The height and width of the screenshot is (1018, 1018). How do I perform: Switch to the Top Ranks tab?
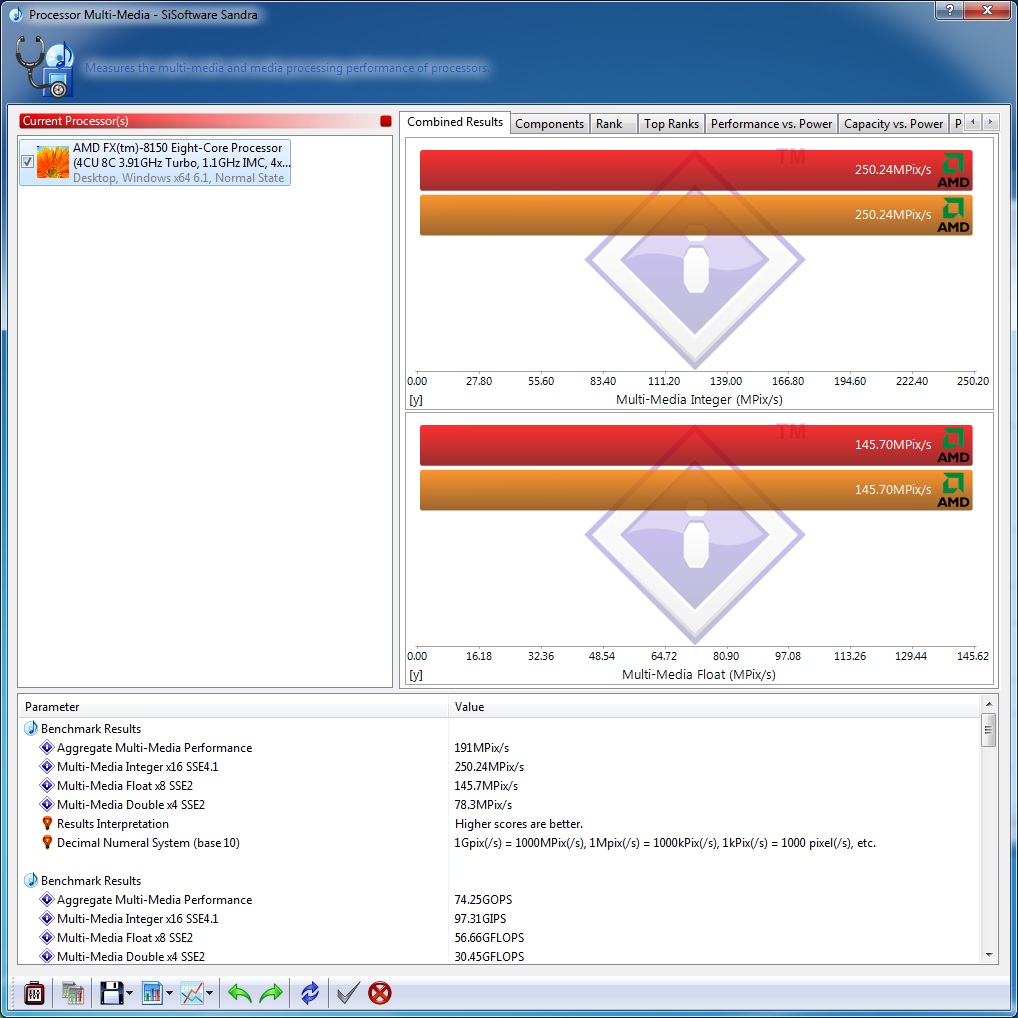671,123
